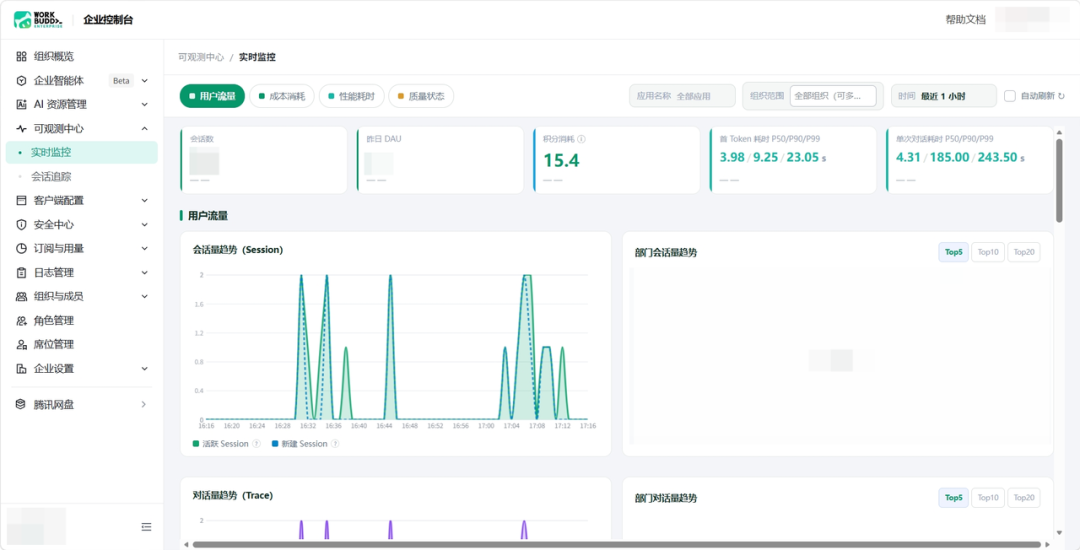Click the 角色管理 user icon
This screenshot has height=550, width=1080.
tap(21, 321)
